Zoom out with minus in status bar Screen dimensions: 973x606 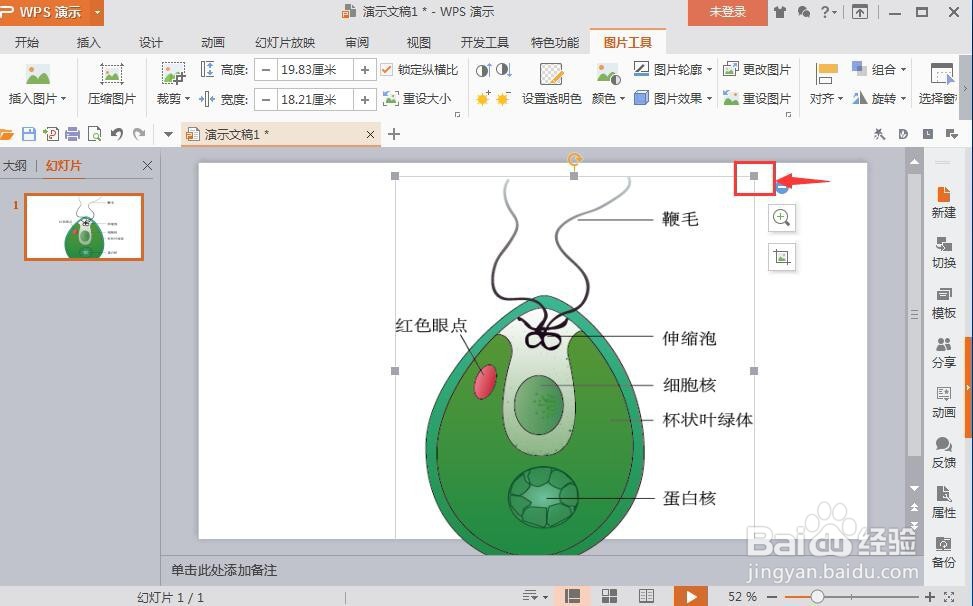click(771, 597)
